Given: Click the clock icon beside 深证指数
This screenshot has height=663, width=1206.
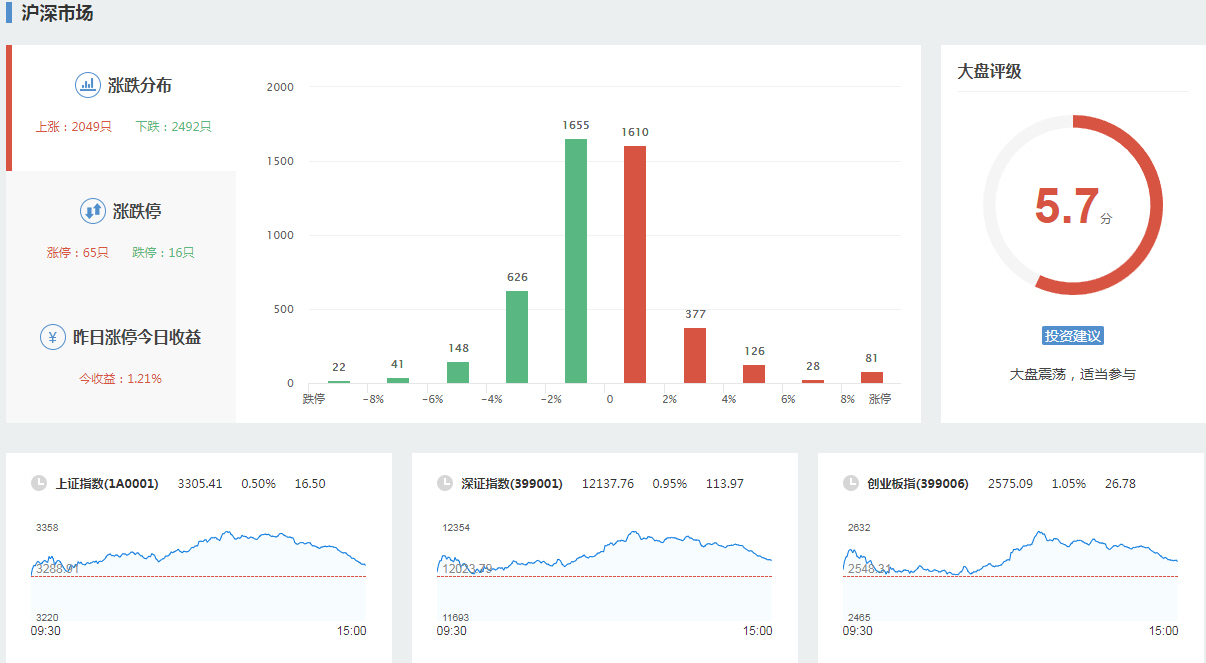Looking at the screenshot, I should point(445,483).
